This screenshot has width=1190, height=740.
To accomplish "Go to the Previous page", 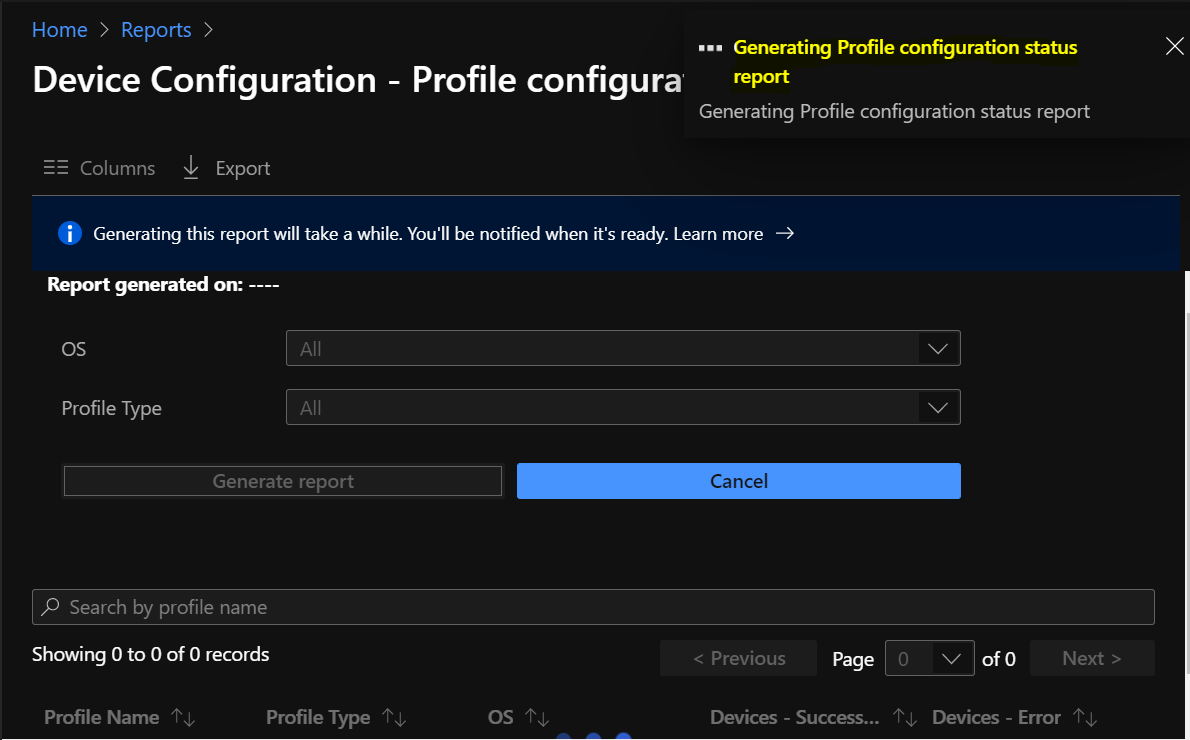I will (x=738, y=658).
